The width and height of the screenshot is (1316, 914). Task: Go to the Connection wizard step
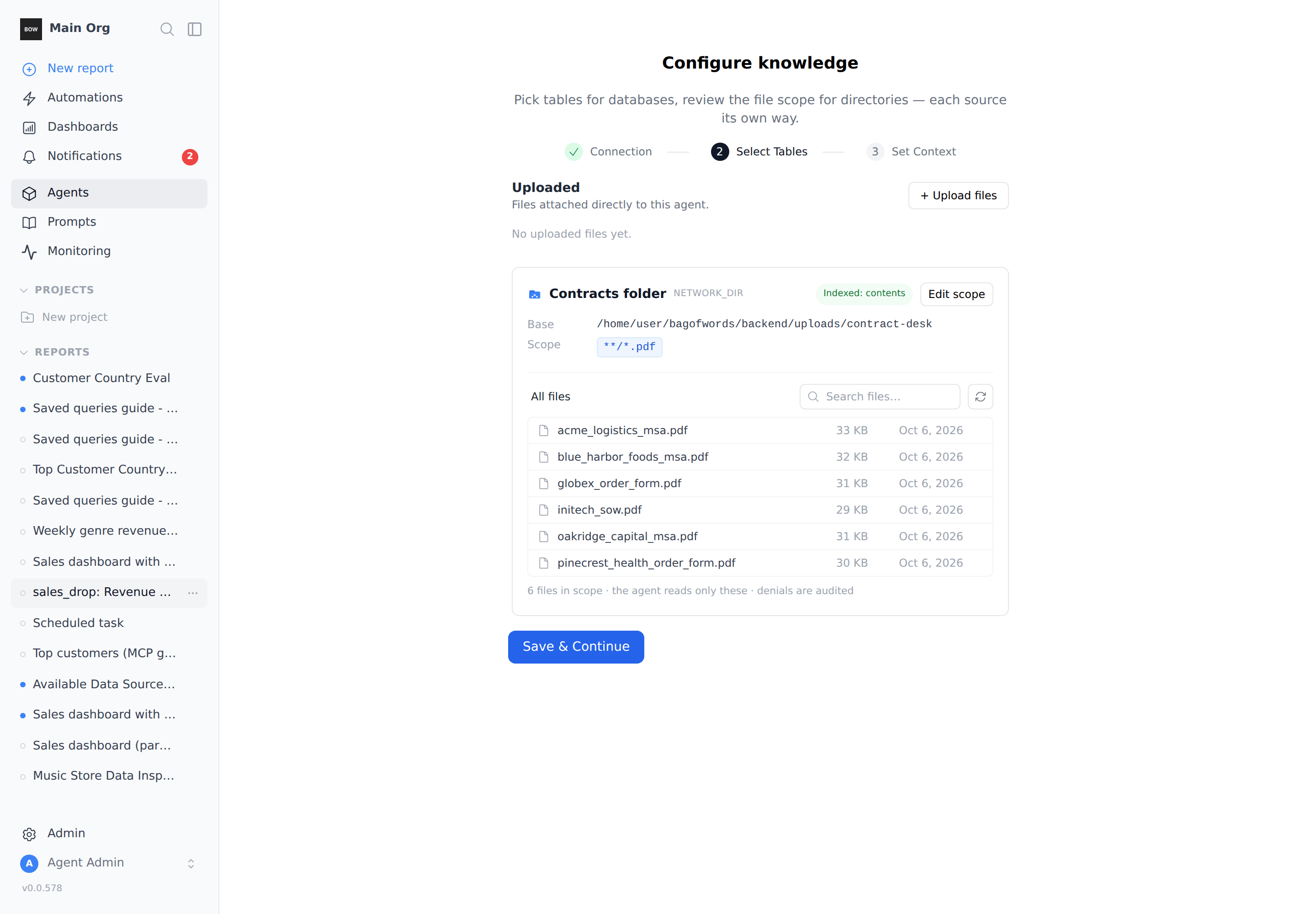pos(608,152)
